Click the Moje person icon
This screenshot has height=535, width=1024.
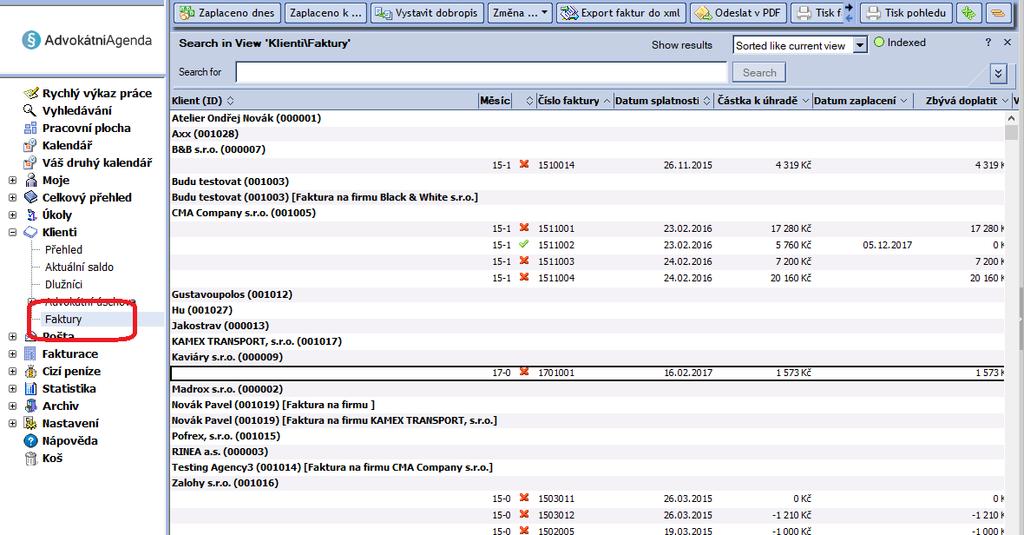(x=31, y=180)
